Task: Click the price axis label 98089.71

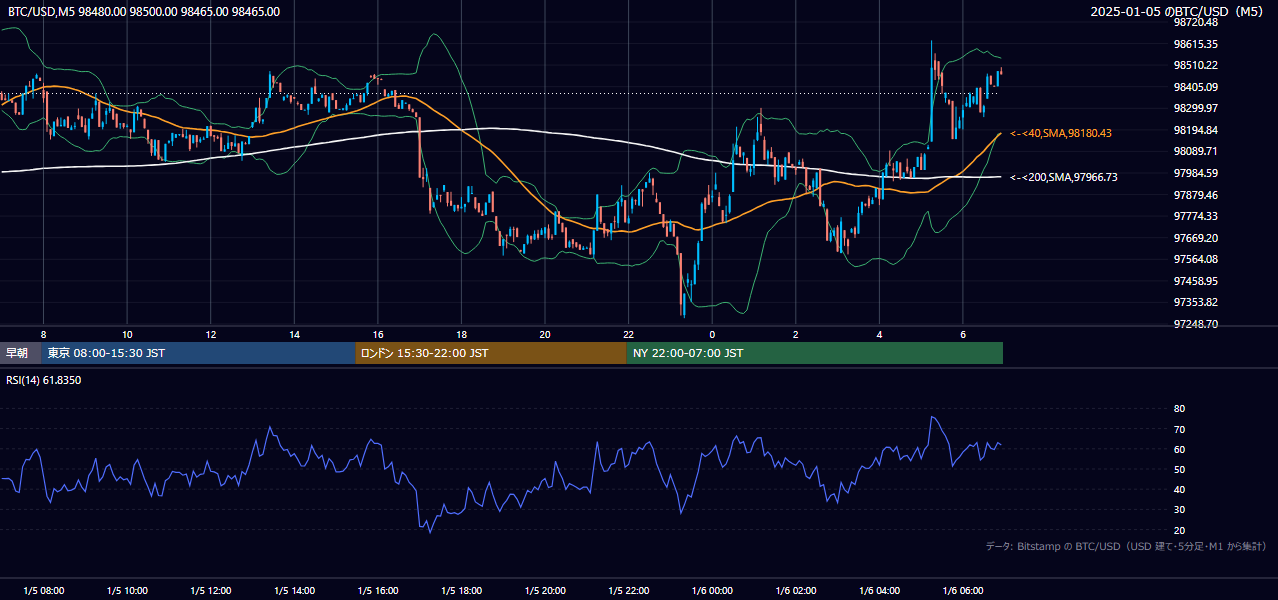Action: 1195,151
